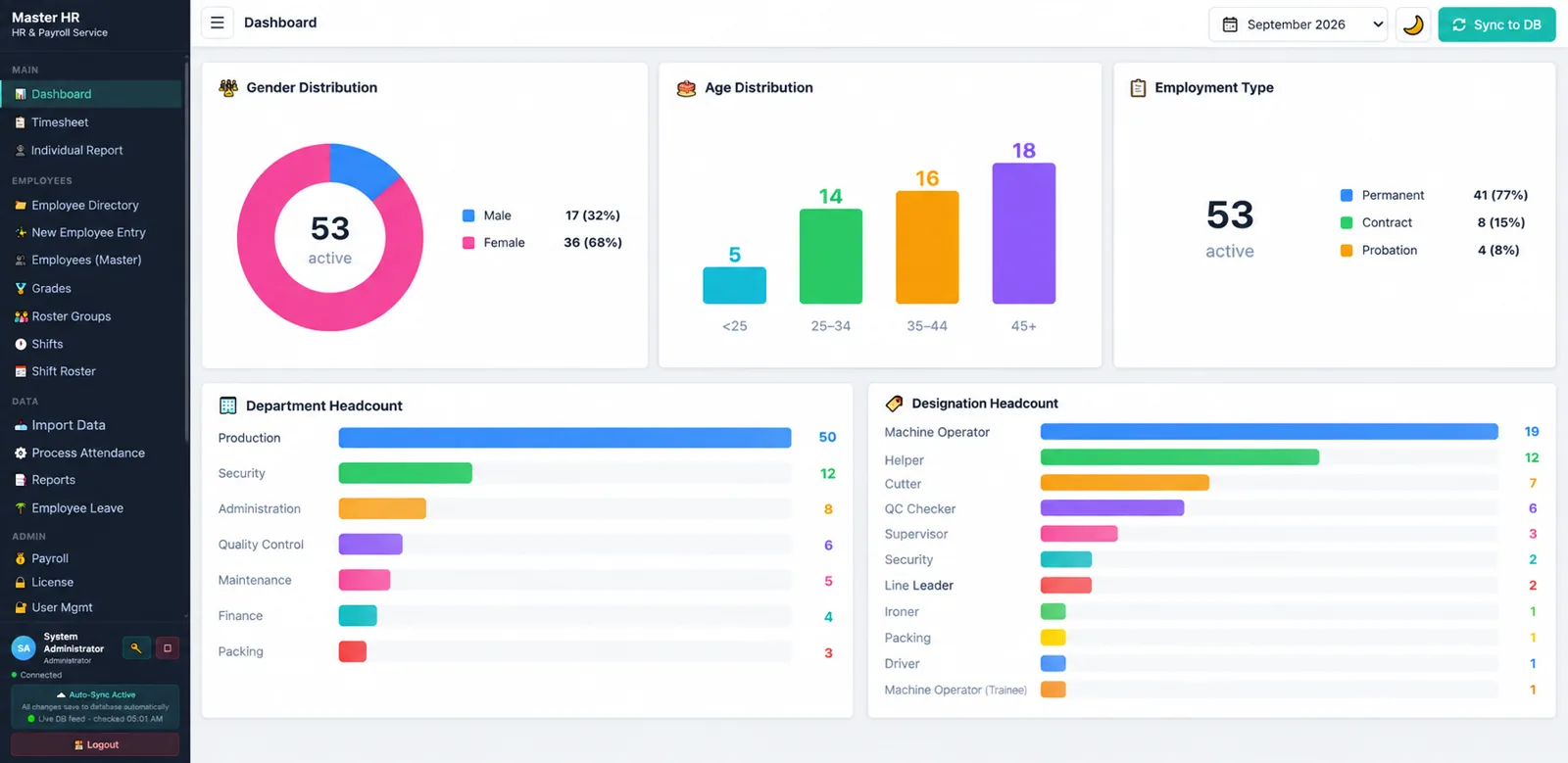Screen dimensions: 1568x763
Task: Click 'Quality Control' department label
Action: coord(261,545)
